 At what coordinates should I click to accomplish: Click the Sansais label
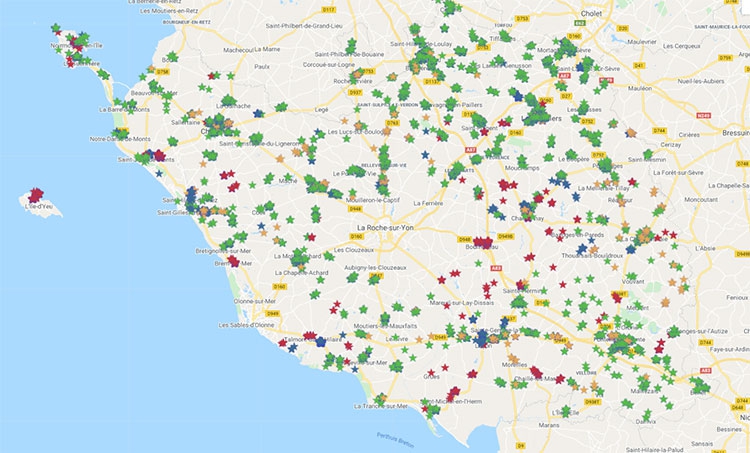point(702,444)
